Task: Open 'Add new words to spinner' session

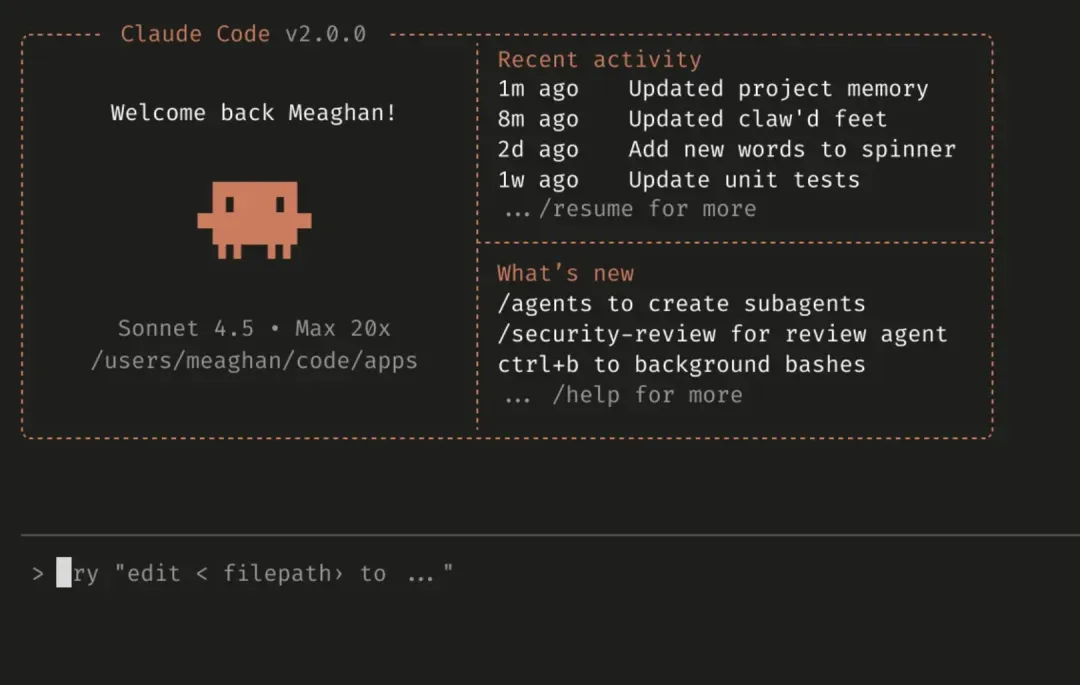Action: (727, 149)
